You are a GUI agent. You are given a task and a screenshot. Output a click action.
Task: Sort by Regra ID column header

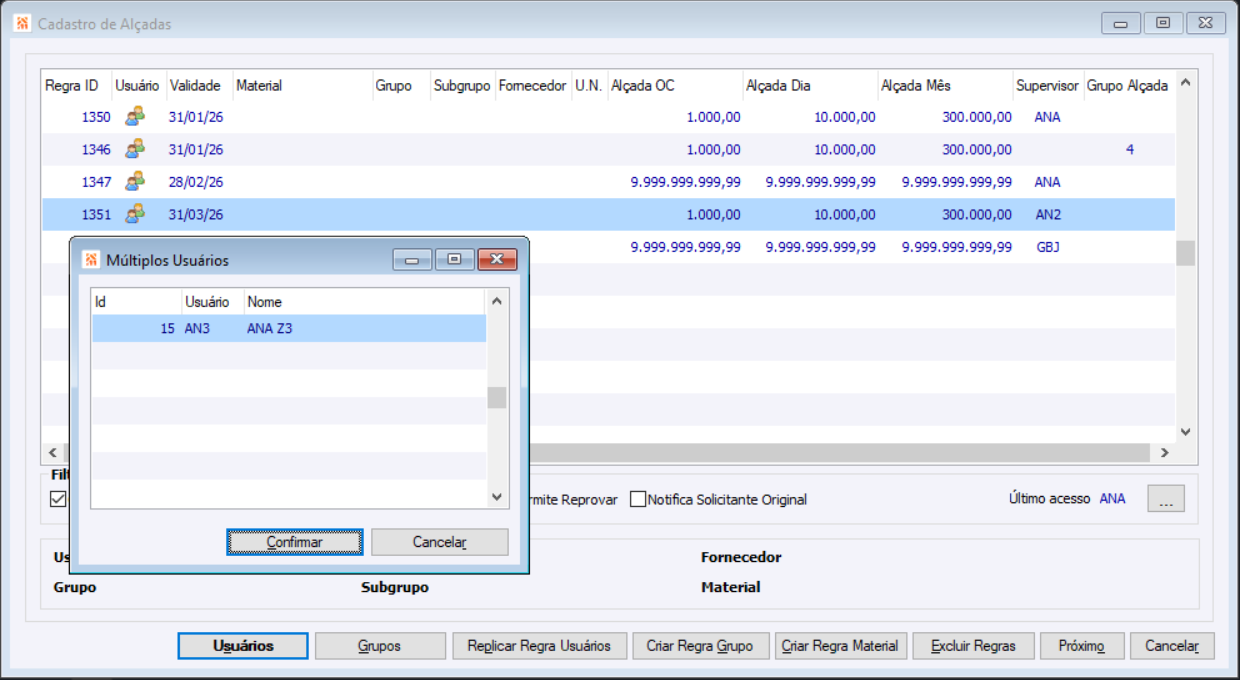[76, 86]
